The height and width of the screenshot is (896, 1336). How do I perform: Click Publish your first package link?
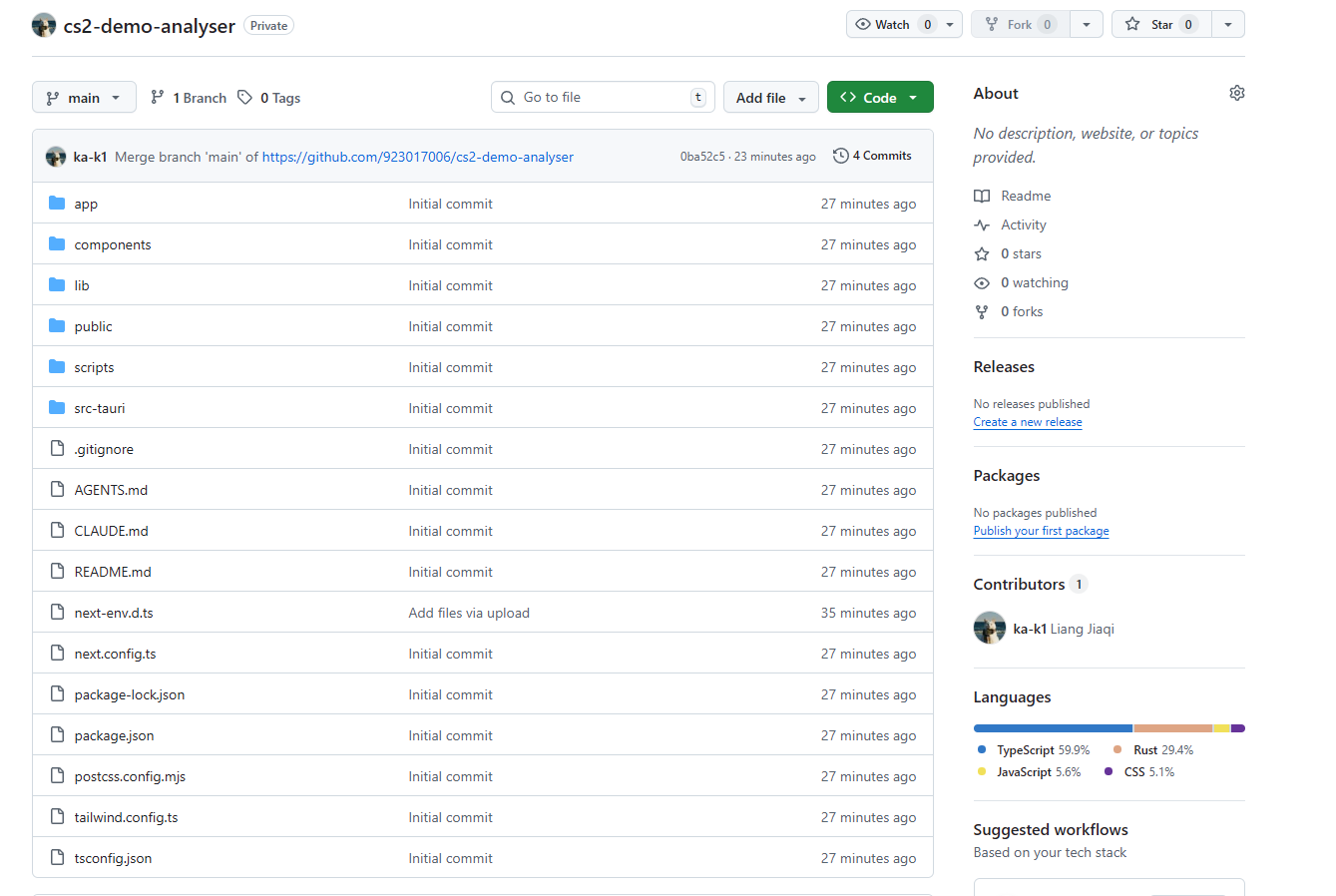[x=1041, y=531]
